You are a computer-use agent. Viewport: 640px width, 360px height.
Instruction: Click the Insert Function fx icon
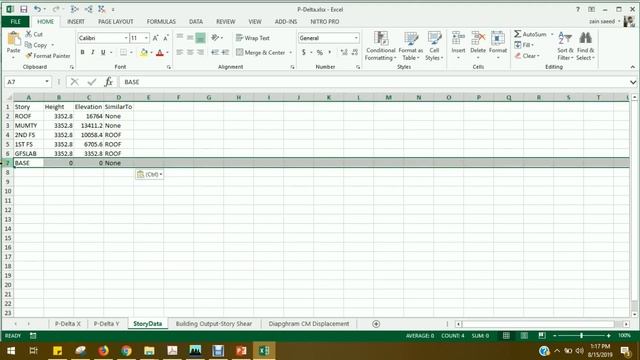(108, 82)
